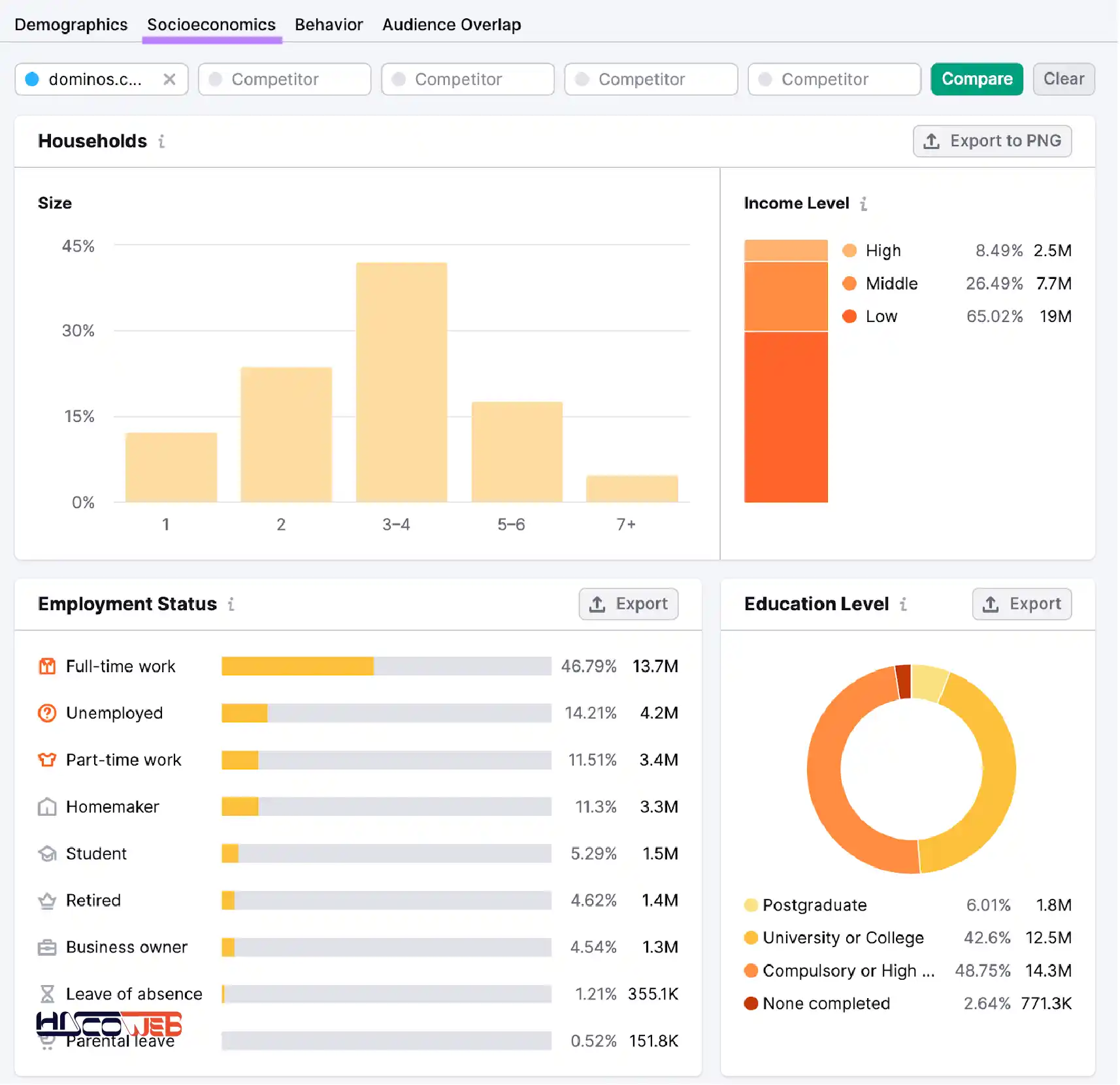The width and height of the screenshot is (1120, 1085).
Task: Click the Business owner briefcase icon
Action: click(47, 948)
